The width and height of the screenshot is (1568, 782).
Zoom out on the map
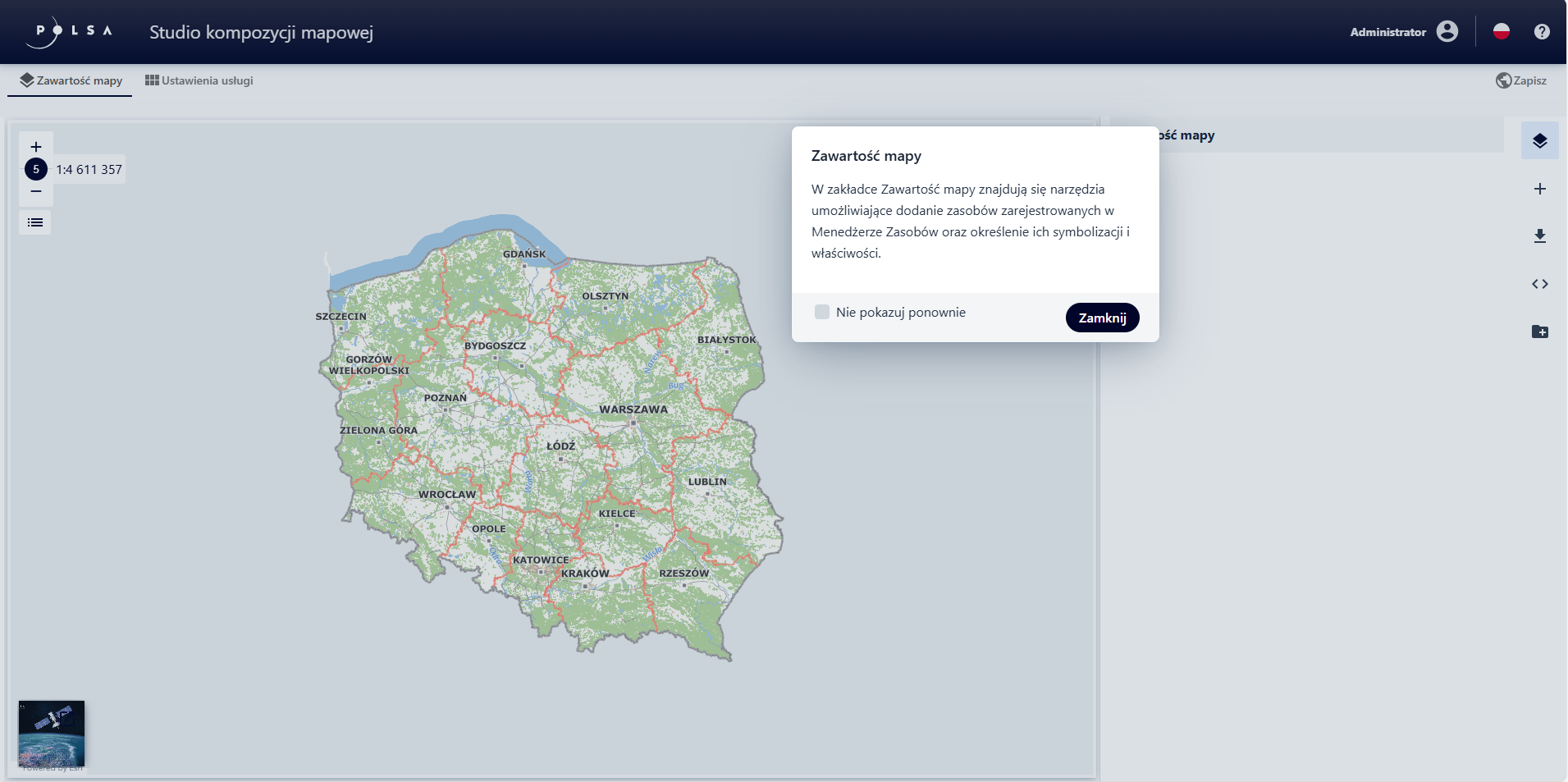[36, 192]
